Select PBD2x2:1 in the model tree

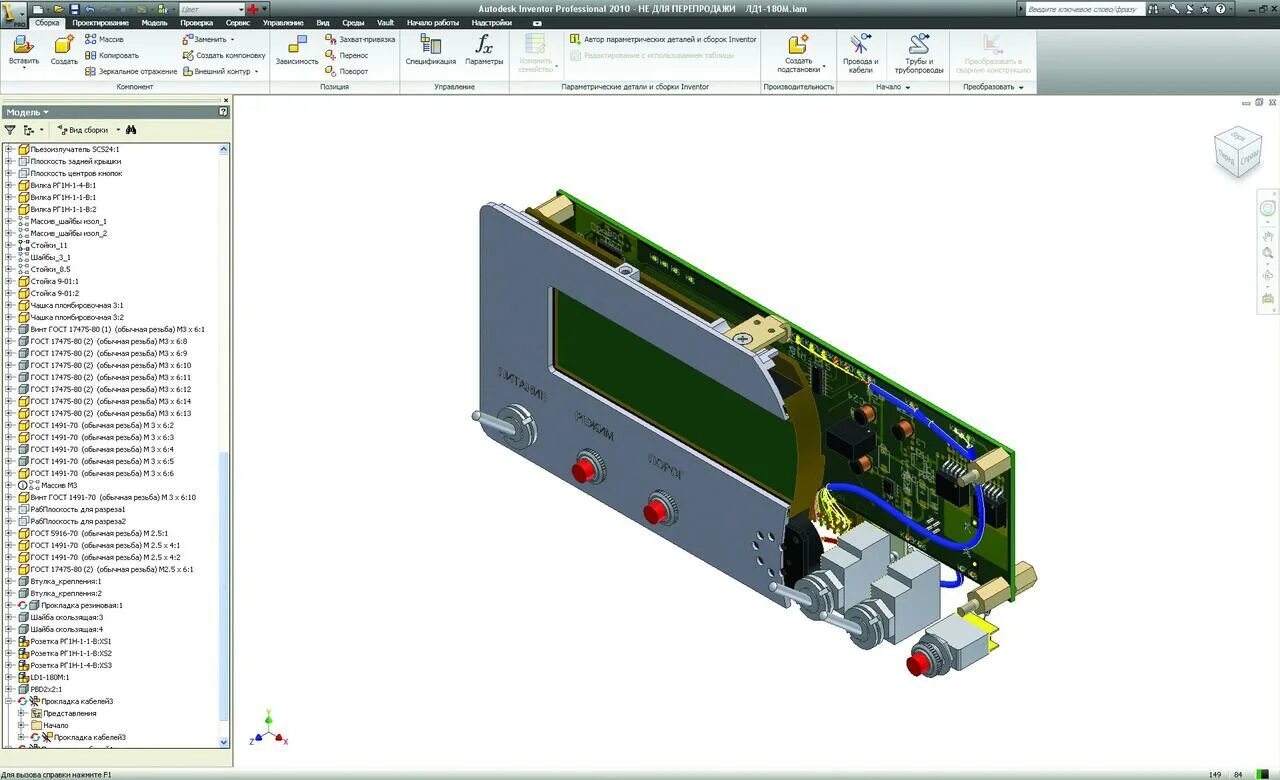(46, 689)
